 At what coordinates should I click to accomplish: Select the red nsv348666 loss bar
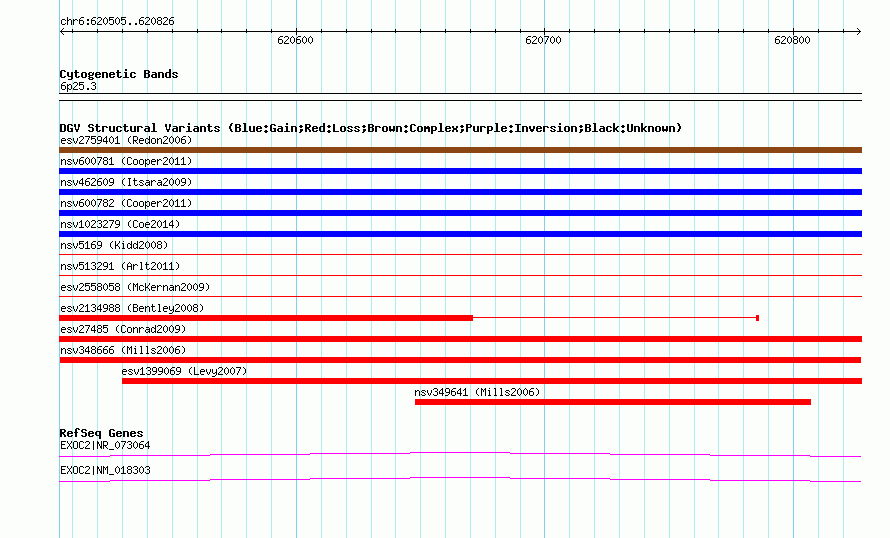(460, 360)
